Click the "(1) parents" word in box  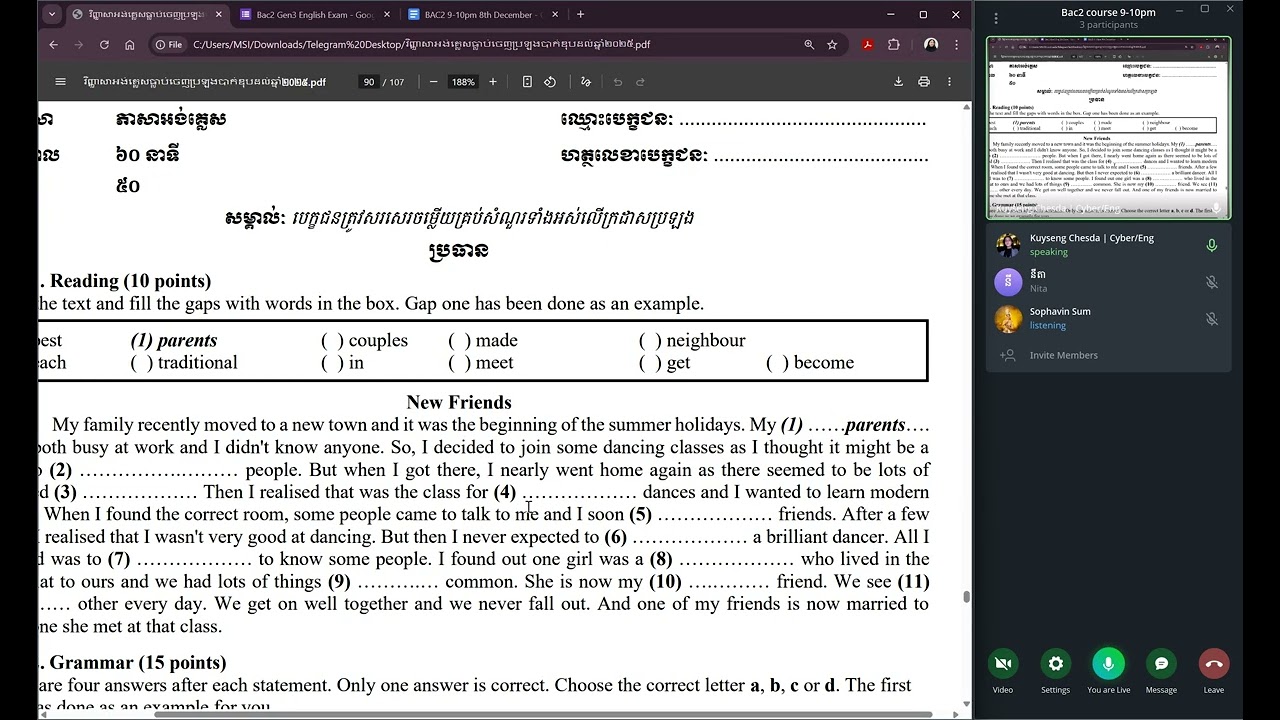click(x=174, y=340)
